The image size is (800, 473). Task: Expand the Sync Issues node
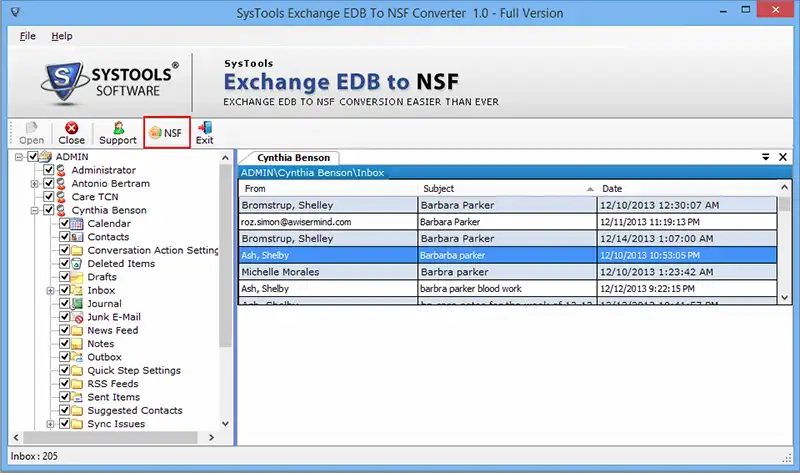pyautogui.click(x=50, y=424)
